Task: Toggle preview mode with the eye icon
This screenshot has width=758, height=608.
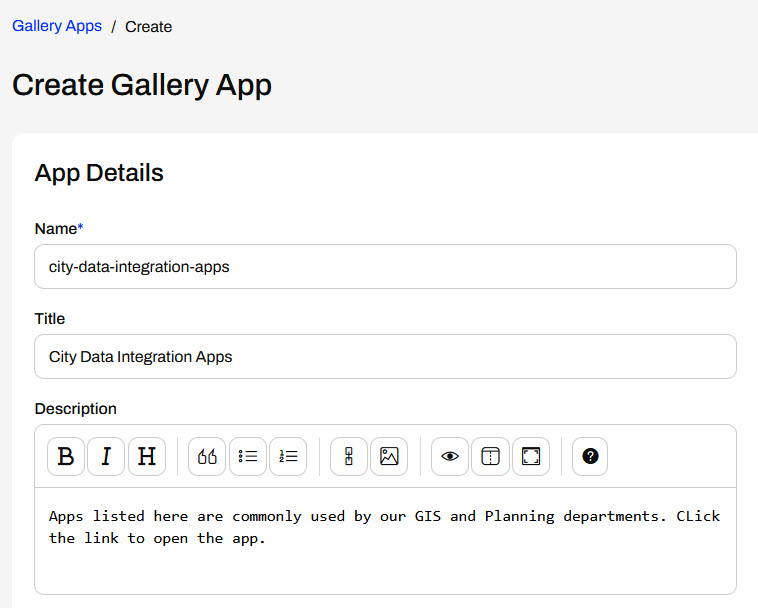Action: (450, 457)
